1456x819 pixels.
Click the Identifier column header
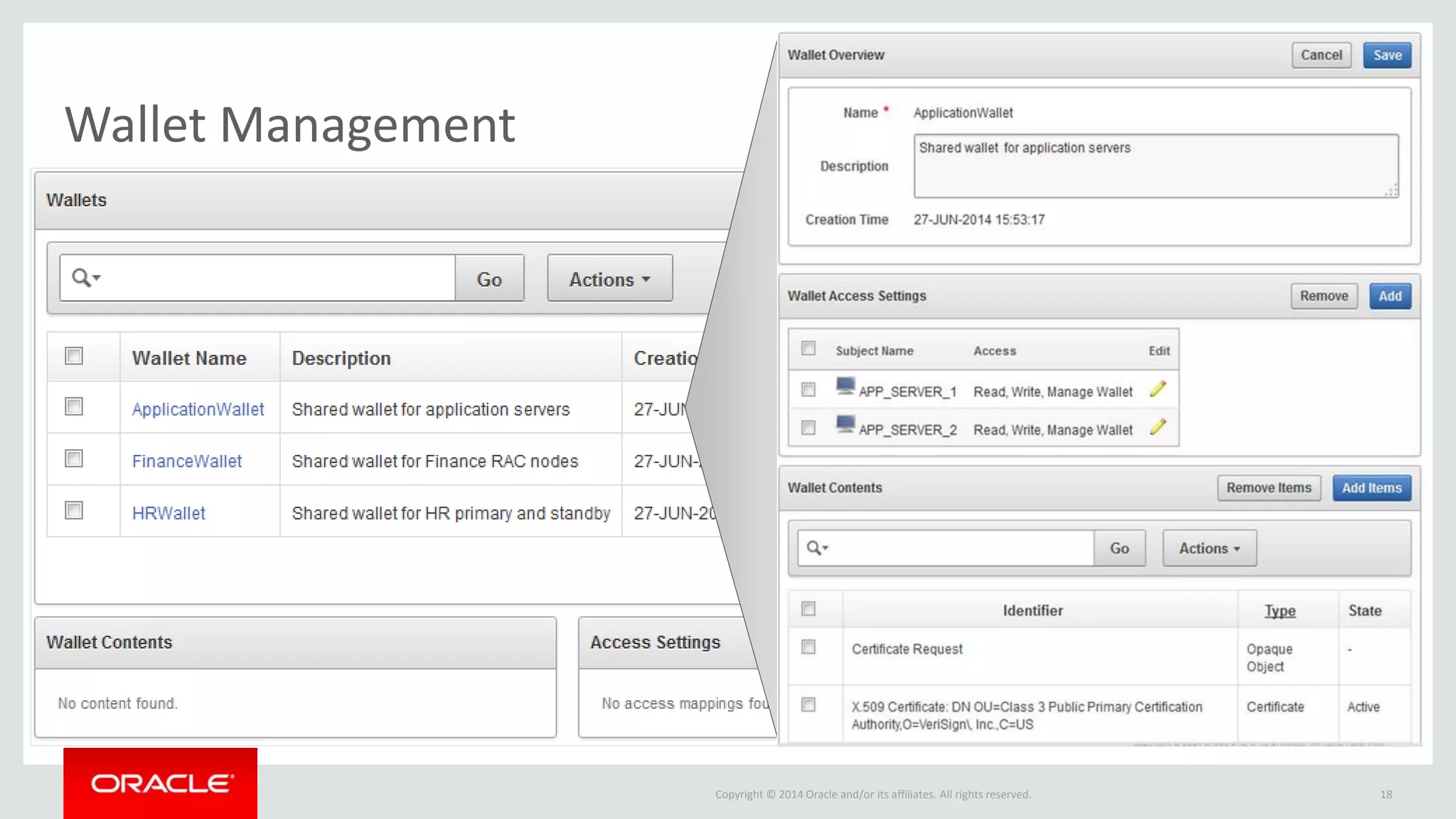pos(1032,611)
